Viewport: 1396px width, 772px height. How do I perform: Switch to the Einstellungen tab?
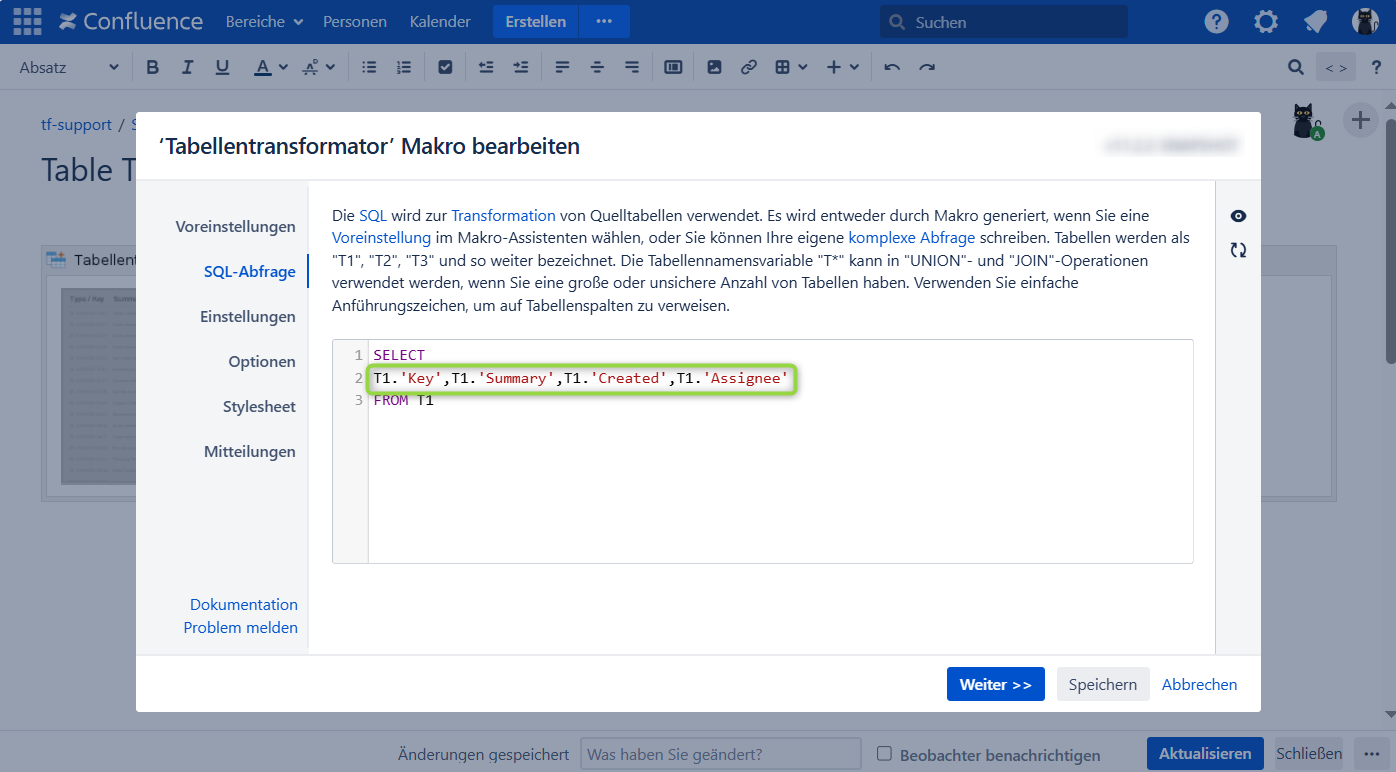[247, 317]
